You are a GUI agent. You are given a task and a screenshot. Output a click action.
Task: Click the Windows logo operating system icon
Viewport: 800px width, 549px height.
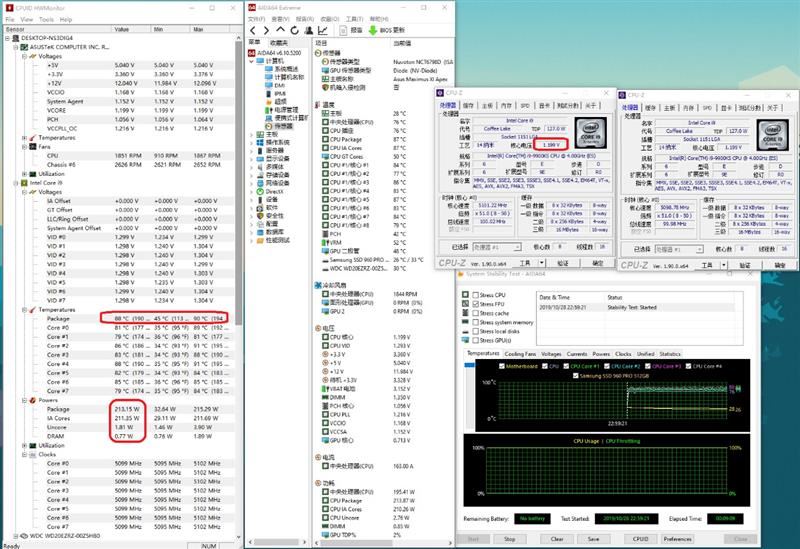(x=260, y=142)
